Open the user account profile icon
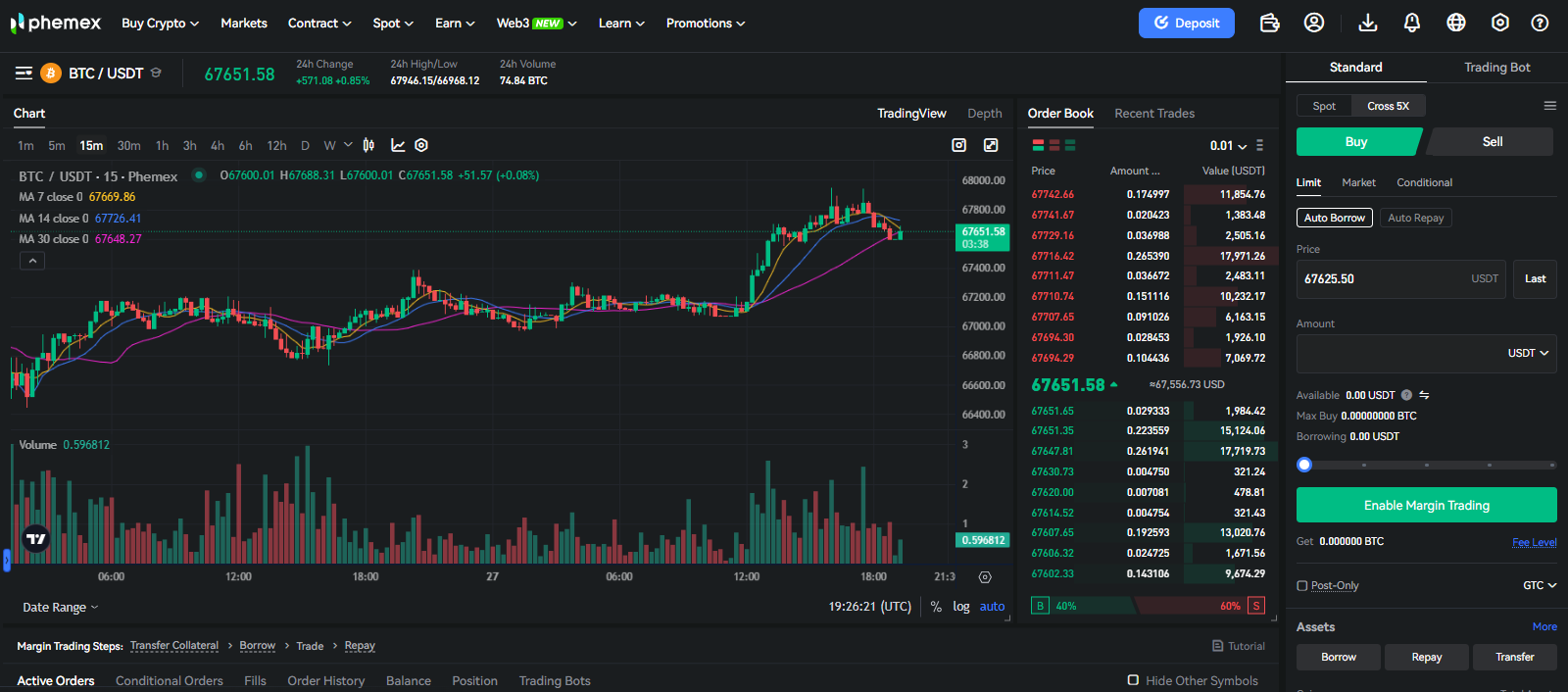This screenshot has height=692, width=1568. pos(1314,23)
